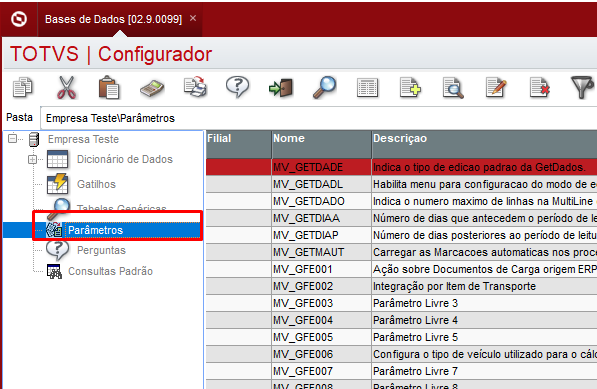Screen dimensions: 597x389
Task: Select the MV_GETDIAP parameter
Action: pyautogui.click(x=306, y=235)
